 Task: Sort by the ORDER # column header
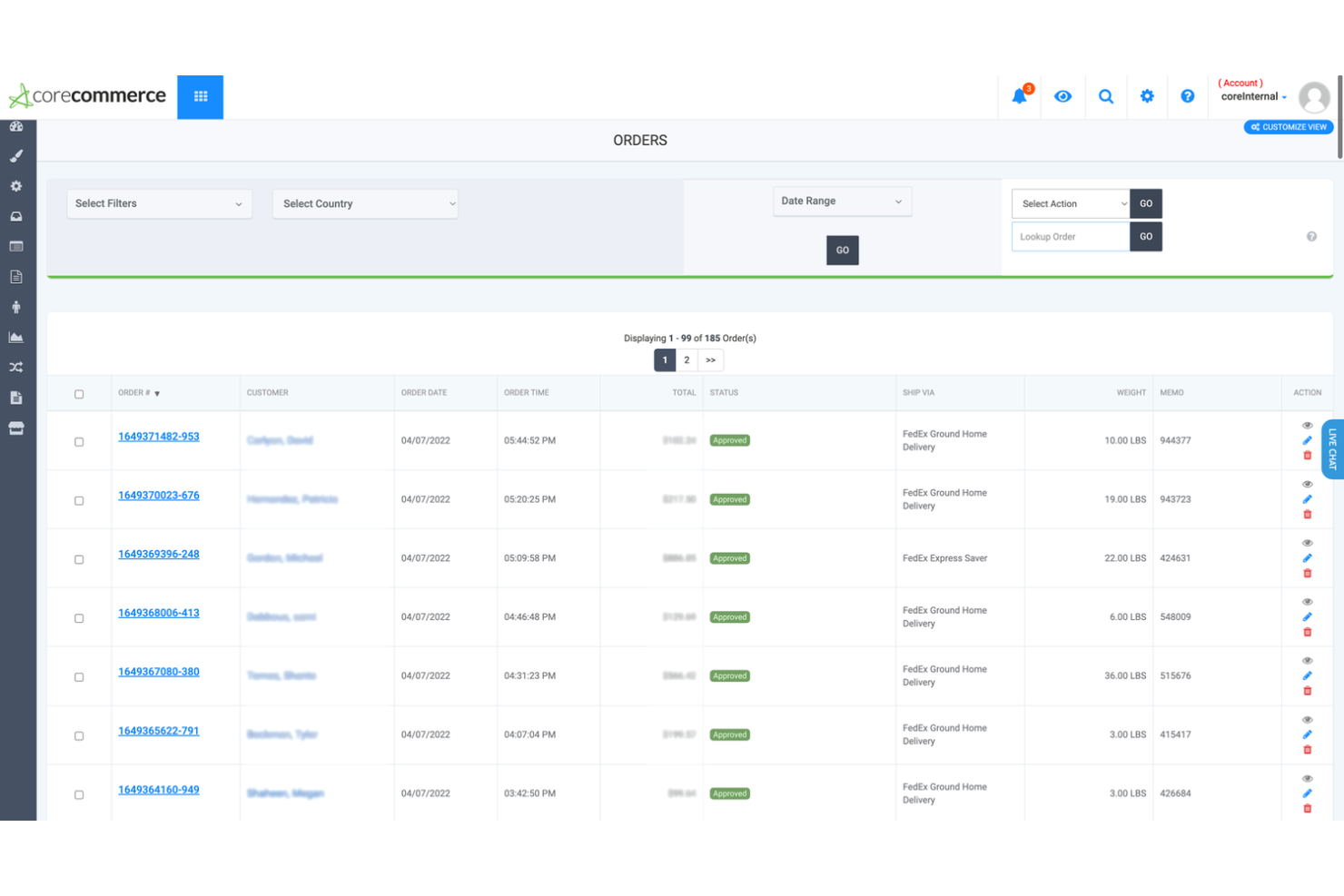(139, 393)
